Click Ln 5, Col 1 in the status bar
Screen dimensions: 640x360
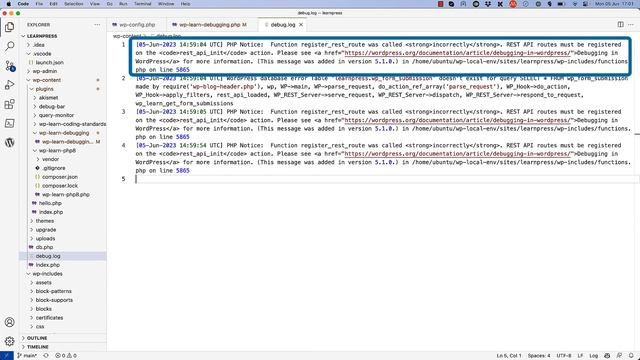pos(509,356)
